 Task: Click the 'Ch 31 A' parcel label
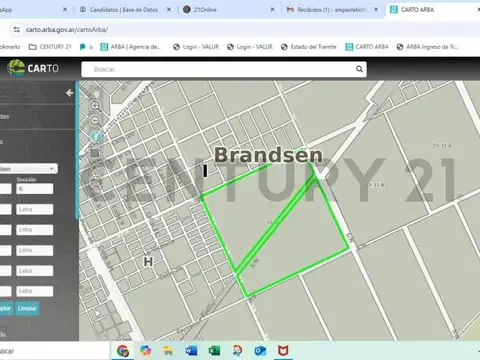coord(442,146)
